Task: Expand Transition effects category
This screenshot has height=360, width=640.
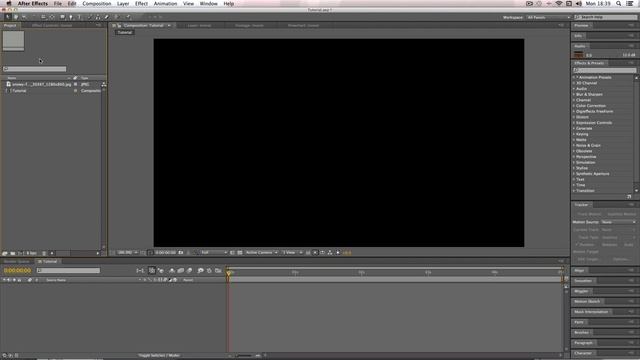Action: point(574,191)
